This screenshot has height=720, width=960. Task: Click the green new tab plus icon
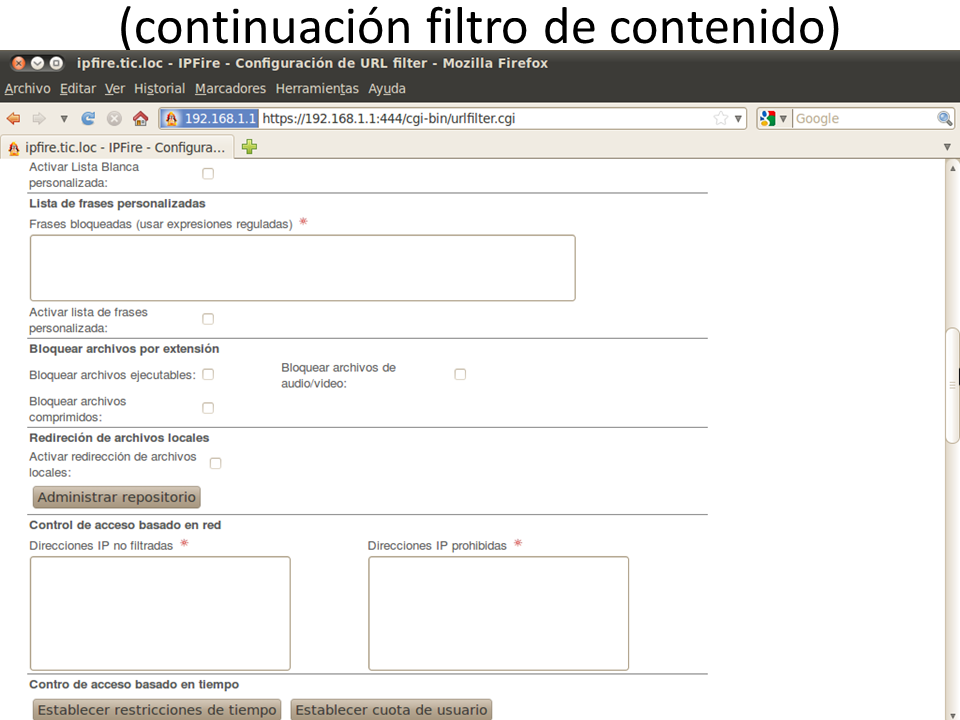[x=249, y=147]
